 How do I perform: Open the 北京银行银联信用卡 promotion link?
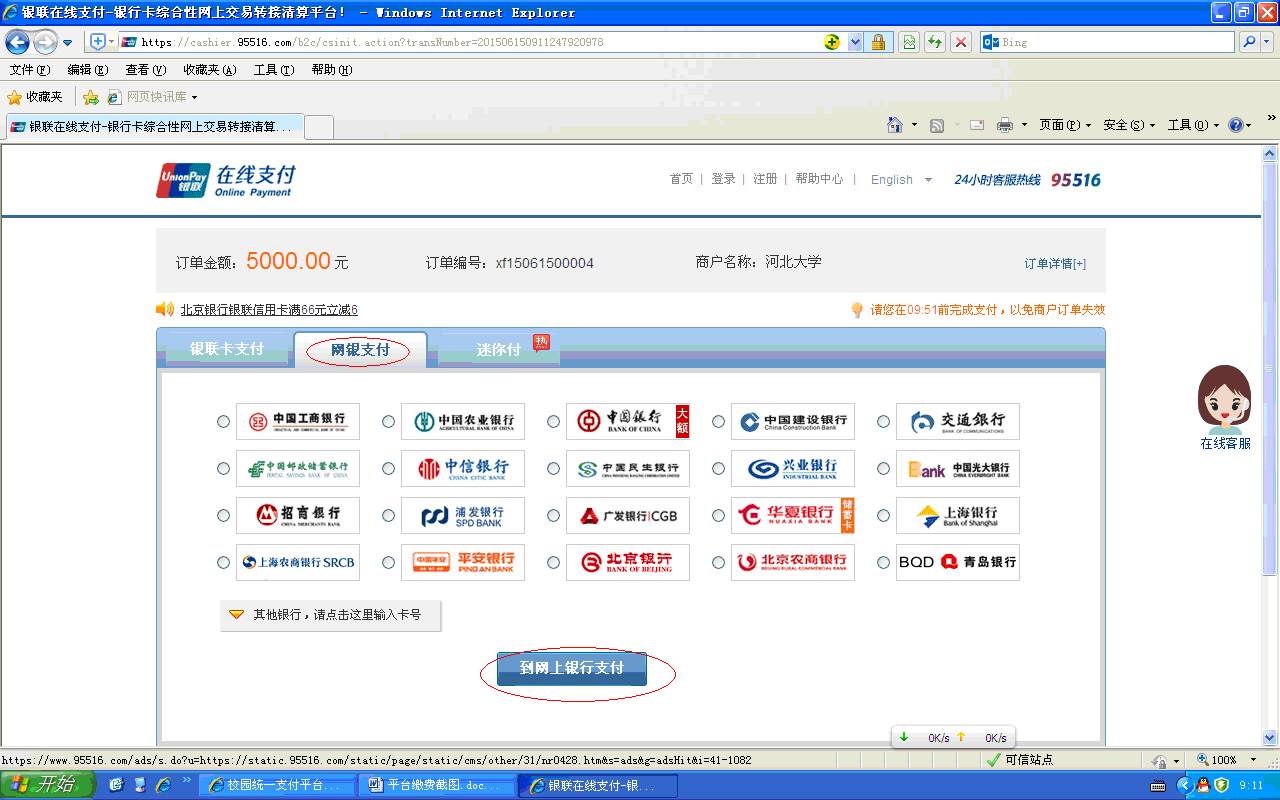tap(269, 310)
